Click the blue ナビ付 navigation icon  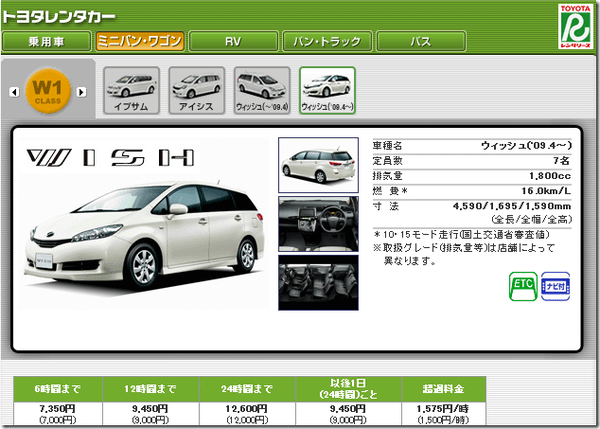pos(555,286)
